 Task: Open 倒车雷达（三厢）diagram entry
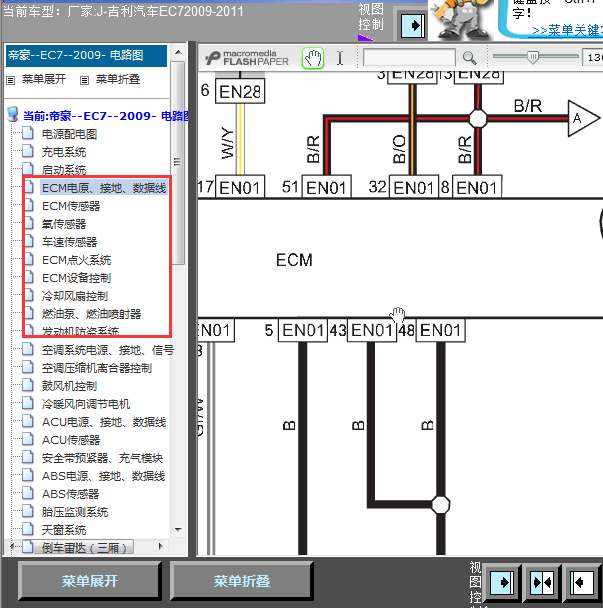coord(84,548)
